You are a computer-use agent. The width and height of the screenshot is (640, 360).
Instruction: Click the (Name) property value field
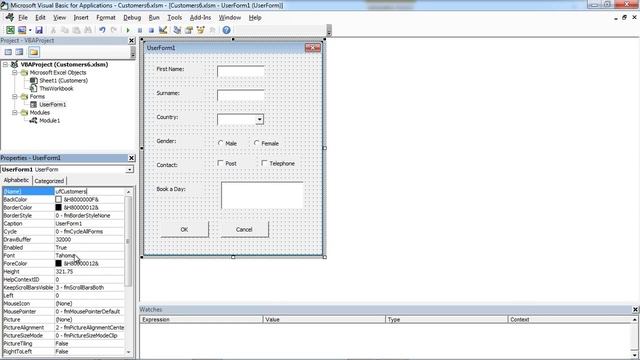click(x=89, y=191)
